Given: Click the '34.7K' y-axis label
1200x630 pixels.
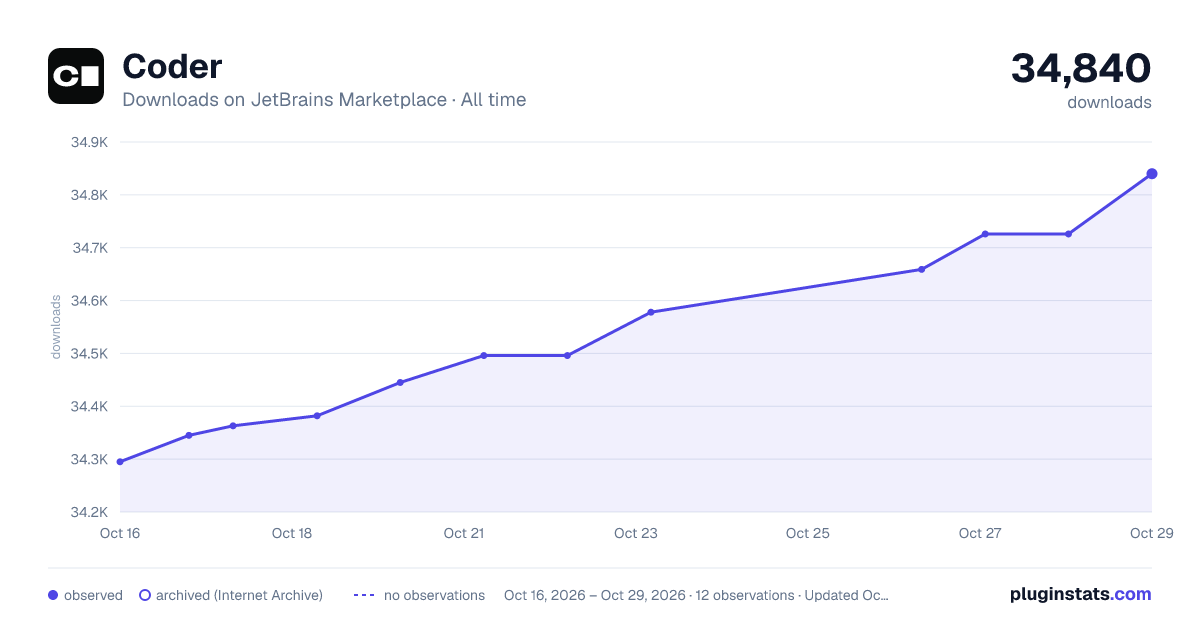Looking at the screenshot, I should (89, 248).
